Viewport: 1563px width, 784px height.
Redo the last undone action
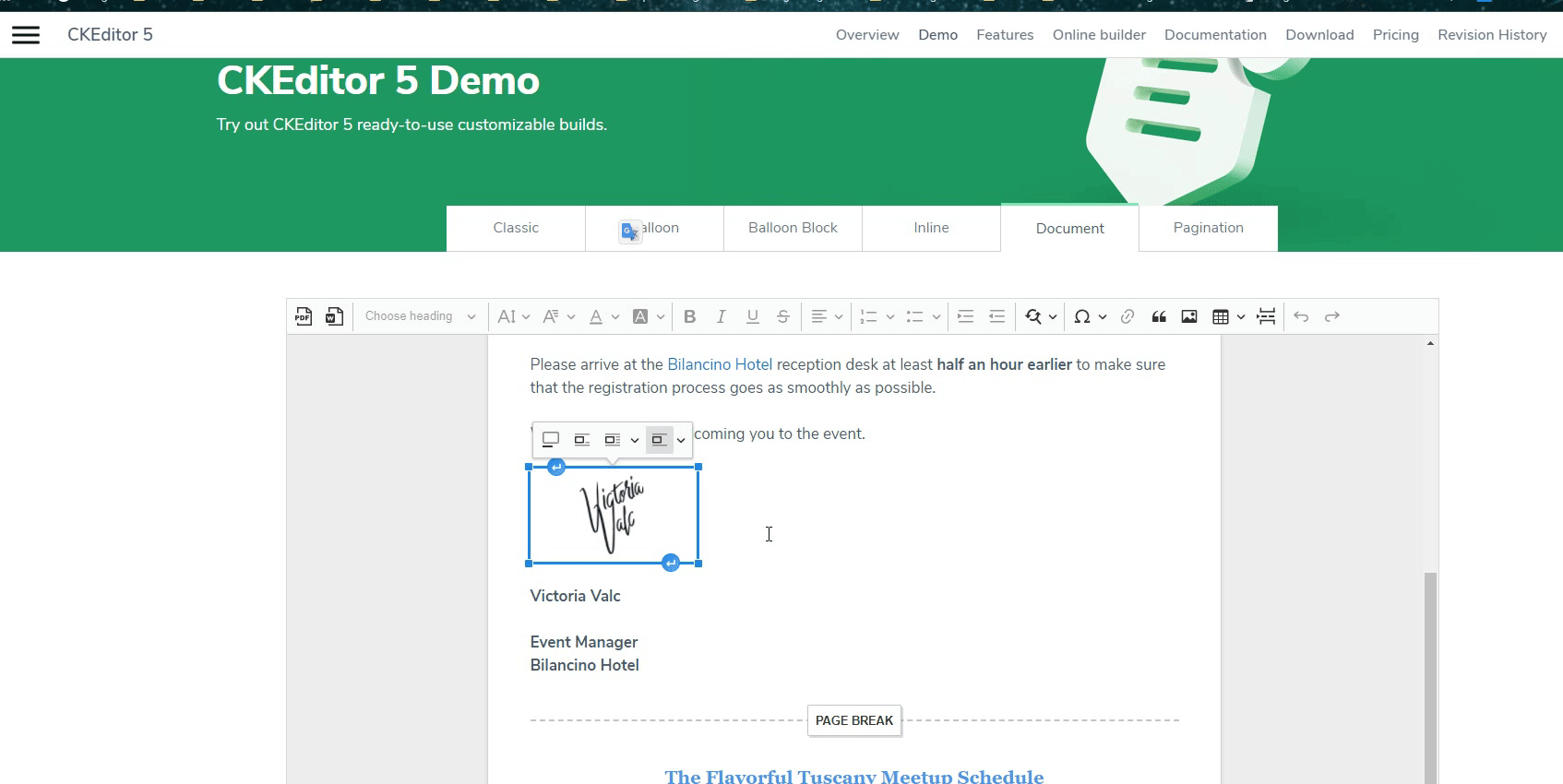point(1332,316)
